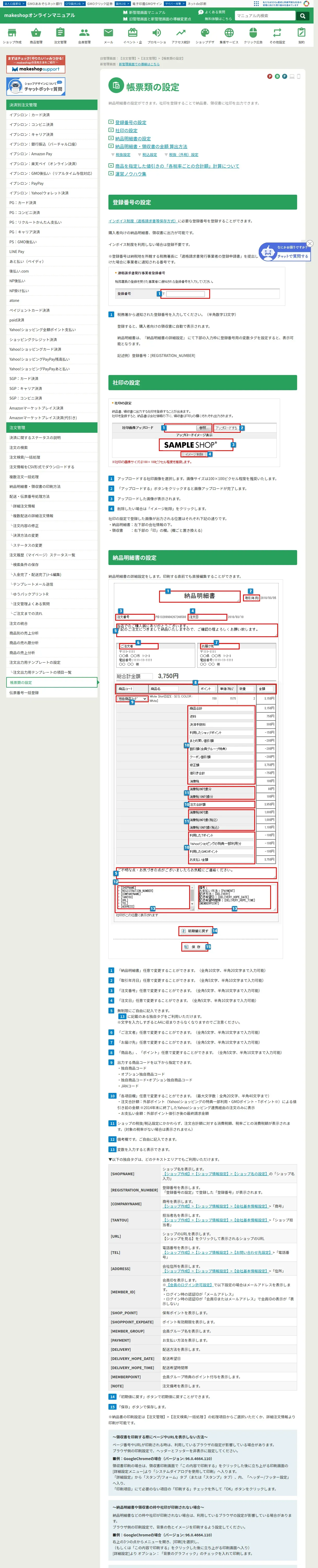Click the teal F plan badge

tap(285, 76)
